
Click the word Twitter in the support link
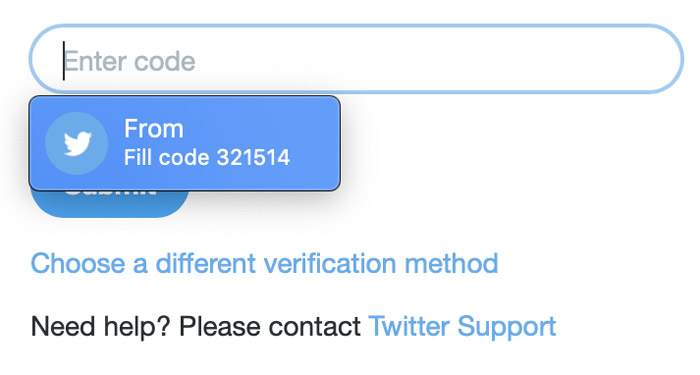point(410,326)
